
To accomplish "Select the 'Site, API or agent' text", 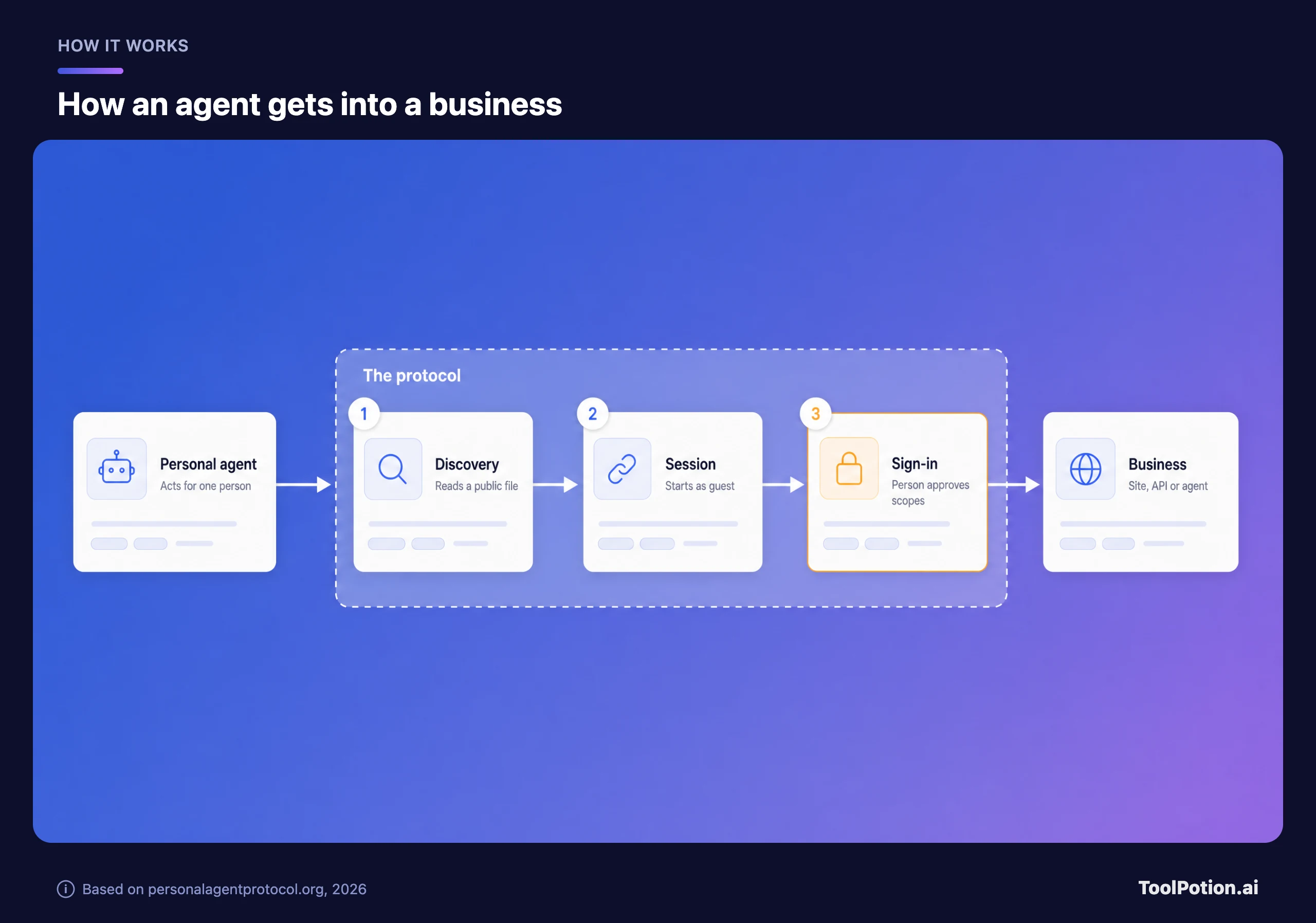I will point(1167,486).
